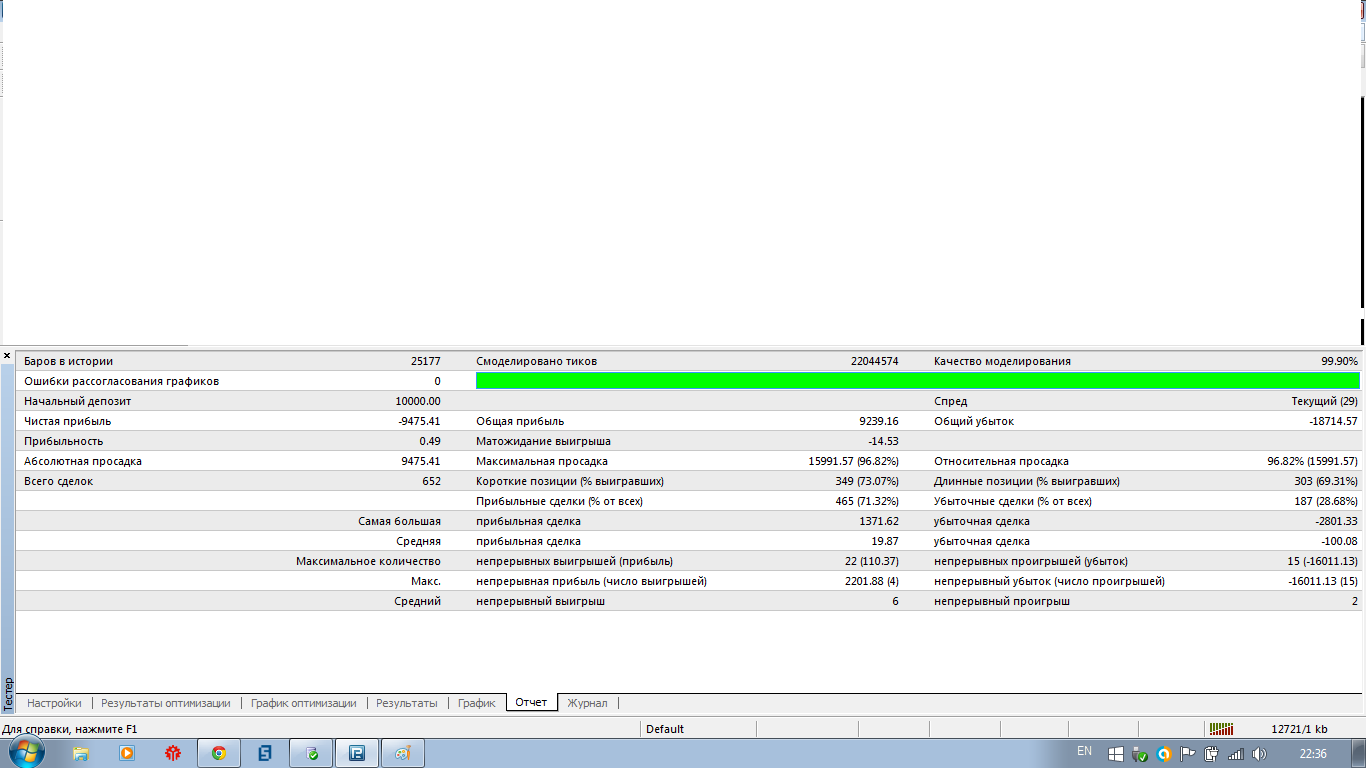Select the value 25177
Screen dimensions: 1366x768
(x=425, y=361)
